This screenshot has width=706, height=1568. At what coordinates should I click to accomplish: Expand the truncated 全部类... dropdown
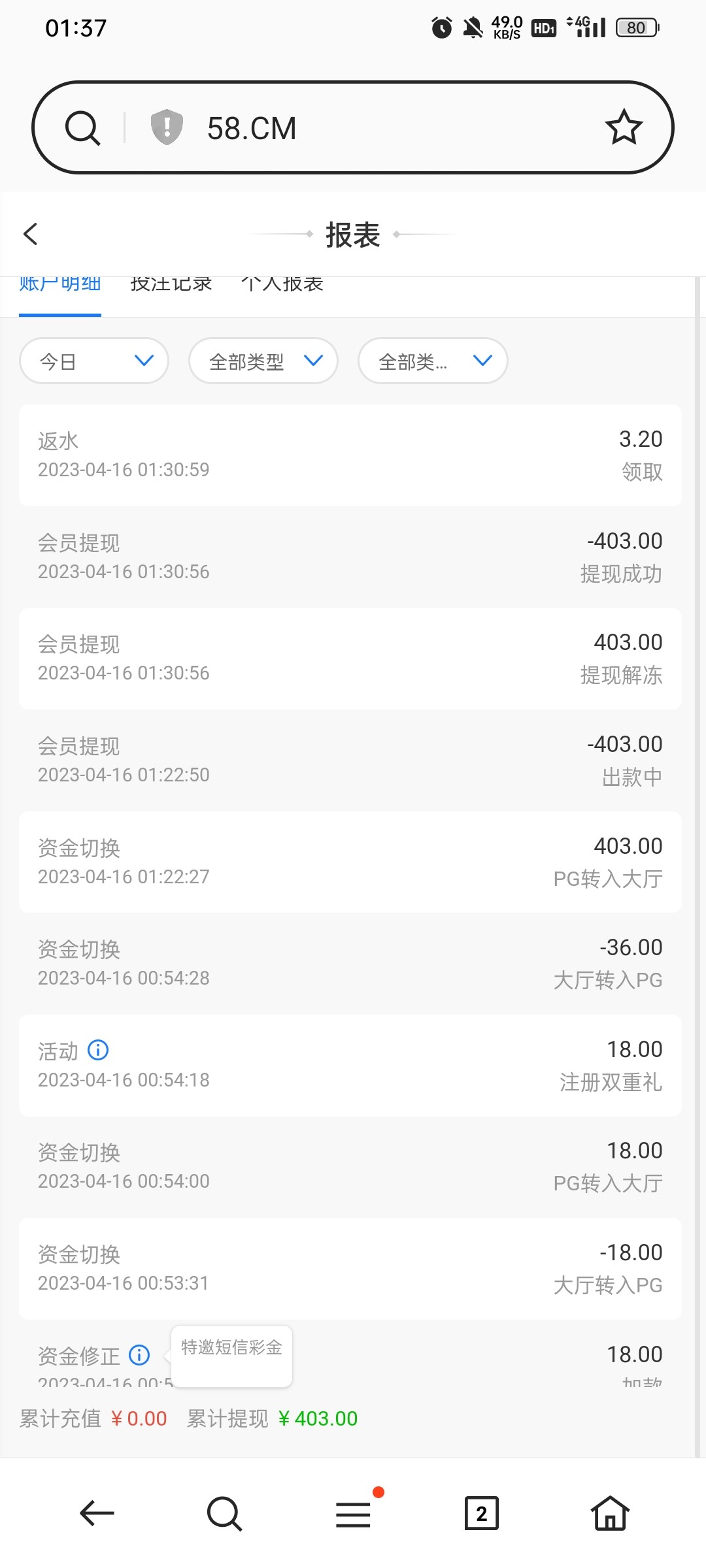(x=433, y=361)
